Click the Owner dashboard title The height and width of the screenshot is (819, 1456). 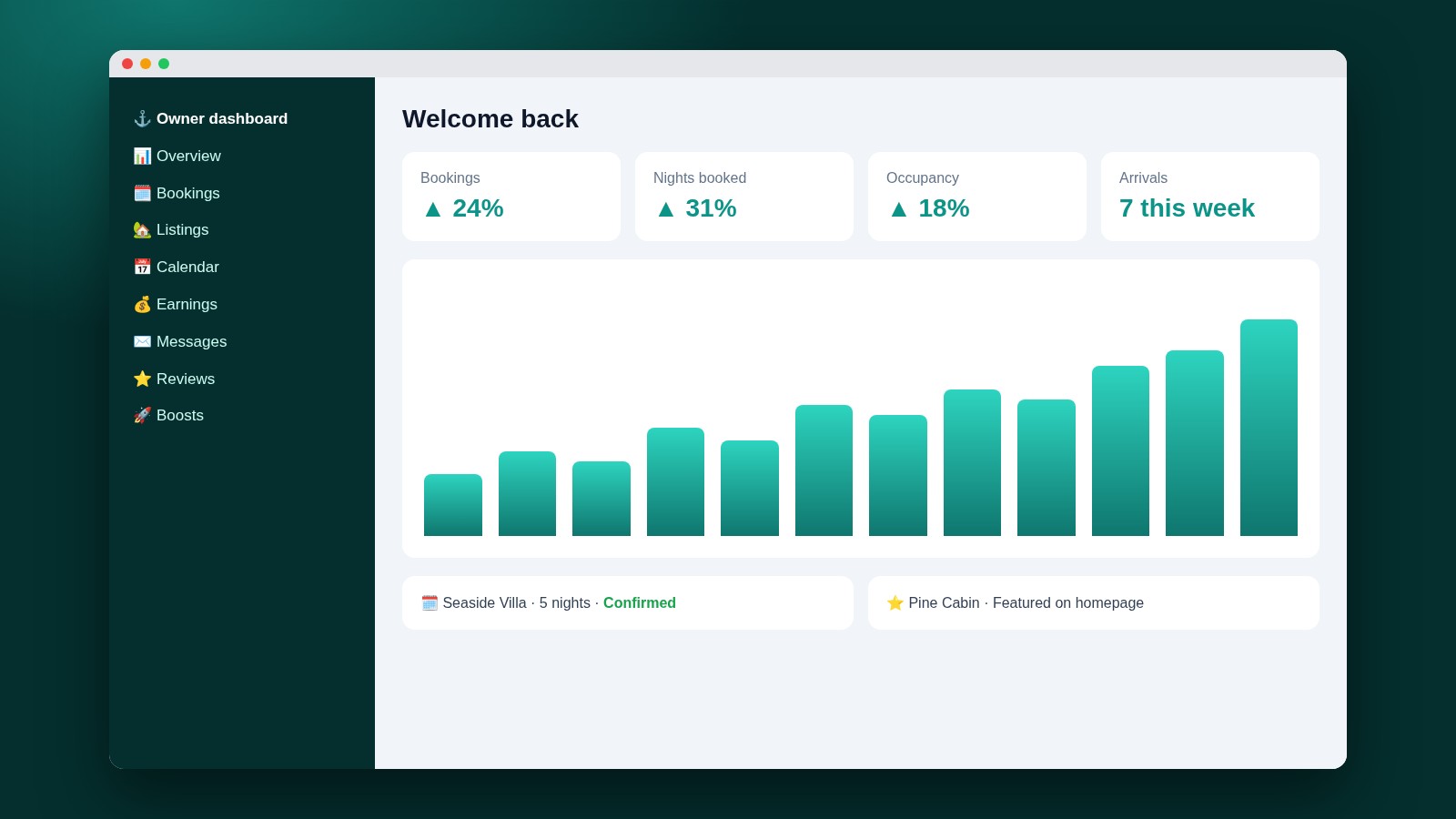pos(222,118)
